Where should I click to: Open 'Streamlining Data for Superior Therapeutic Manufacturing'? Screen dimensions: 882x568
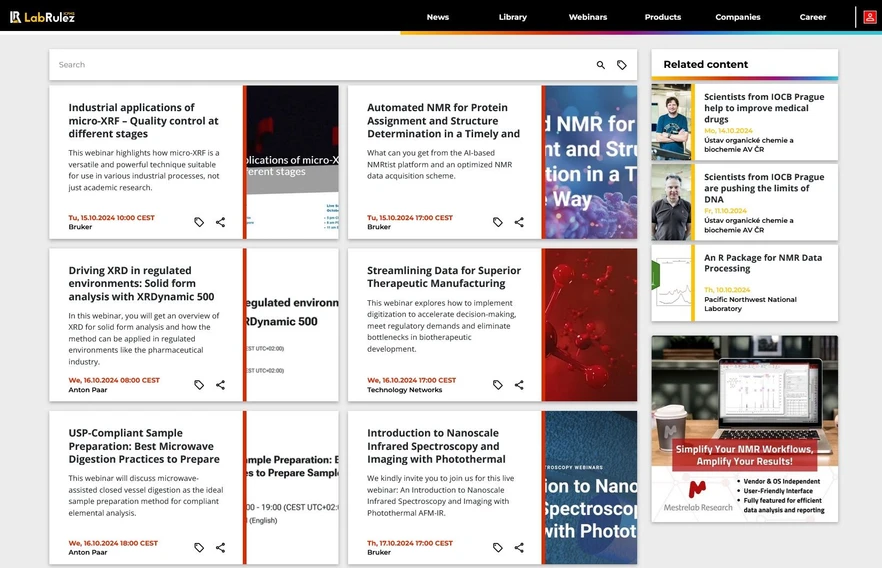pyautogui.click(x=444, y=277)
